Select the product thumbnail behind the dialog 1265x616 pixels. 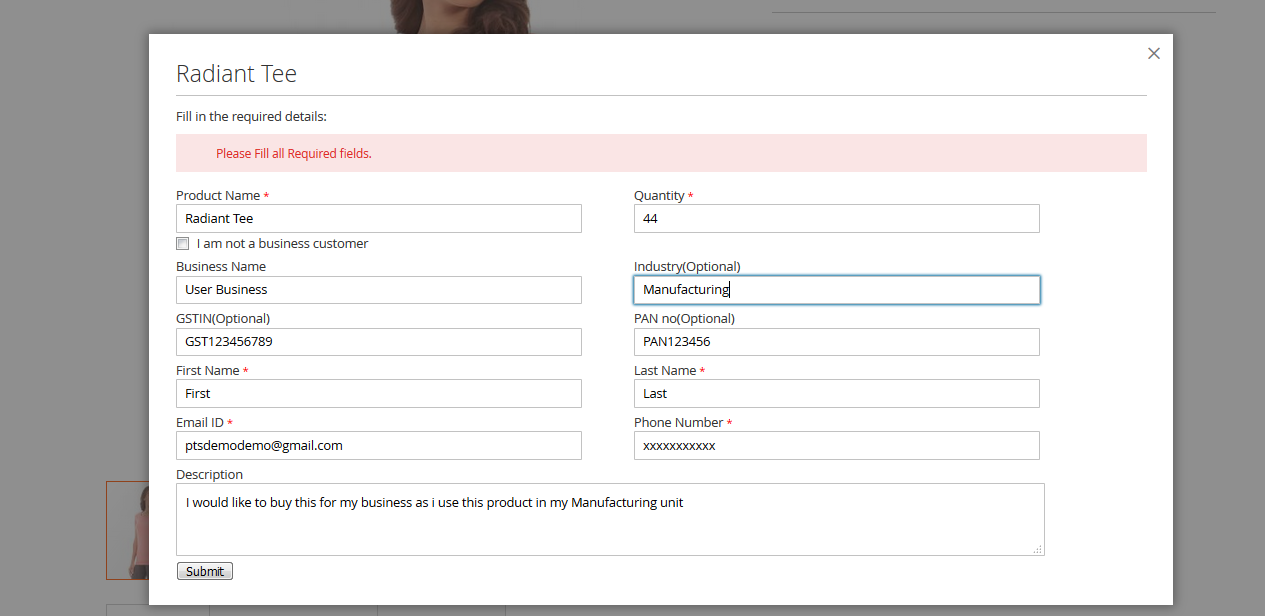(x=128, y=530)
